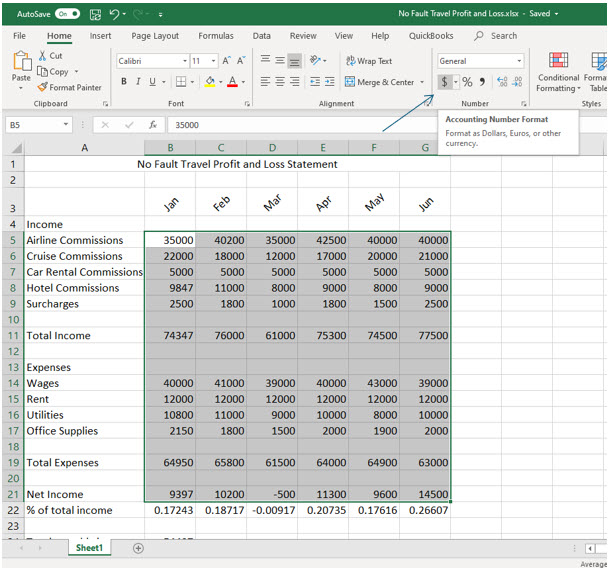Apply Underline formatting
The image size is (610, 570).
click(152, 81)
